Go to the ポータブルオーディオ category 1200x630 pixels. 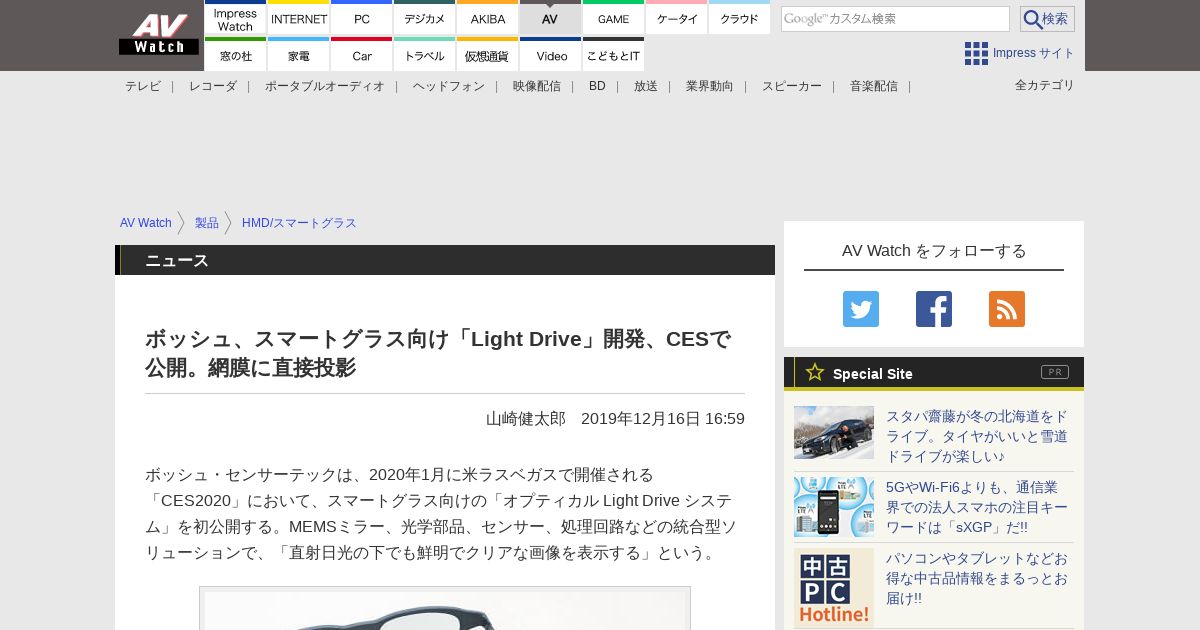[x=325, y=86]
